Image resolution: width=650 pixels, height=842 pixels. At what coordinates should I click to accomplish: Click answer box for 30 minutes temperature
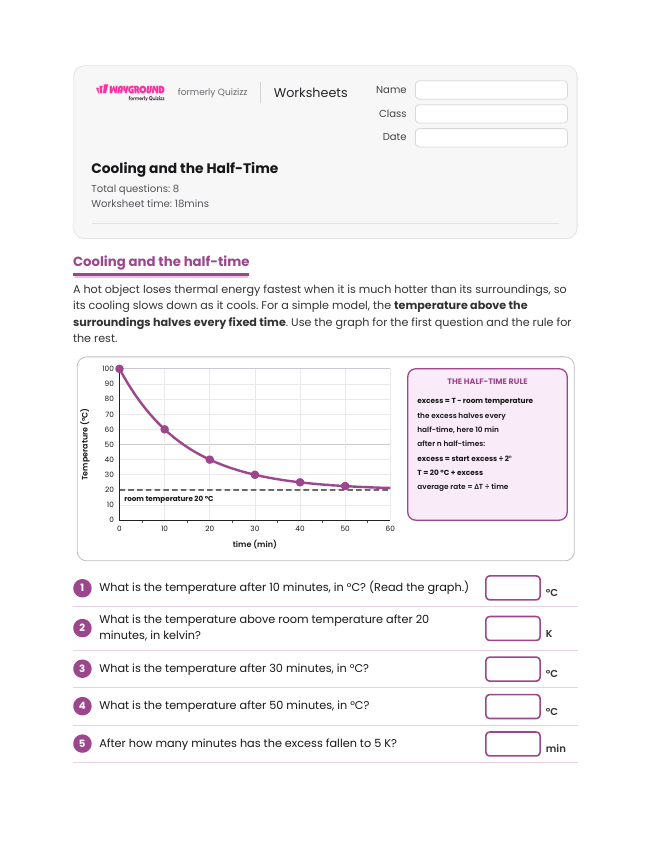512,669
